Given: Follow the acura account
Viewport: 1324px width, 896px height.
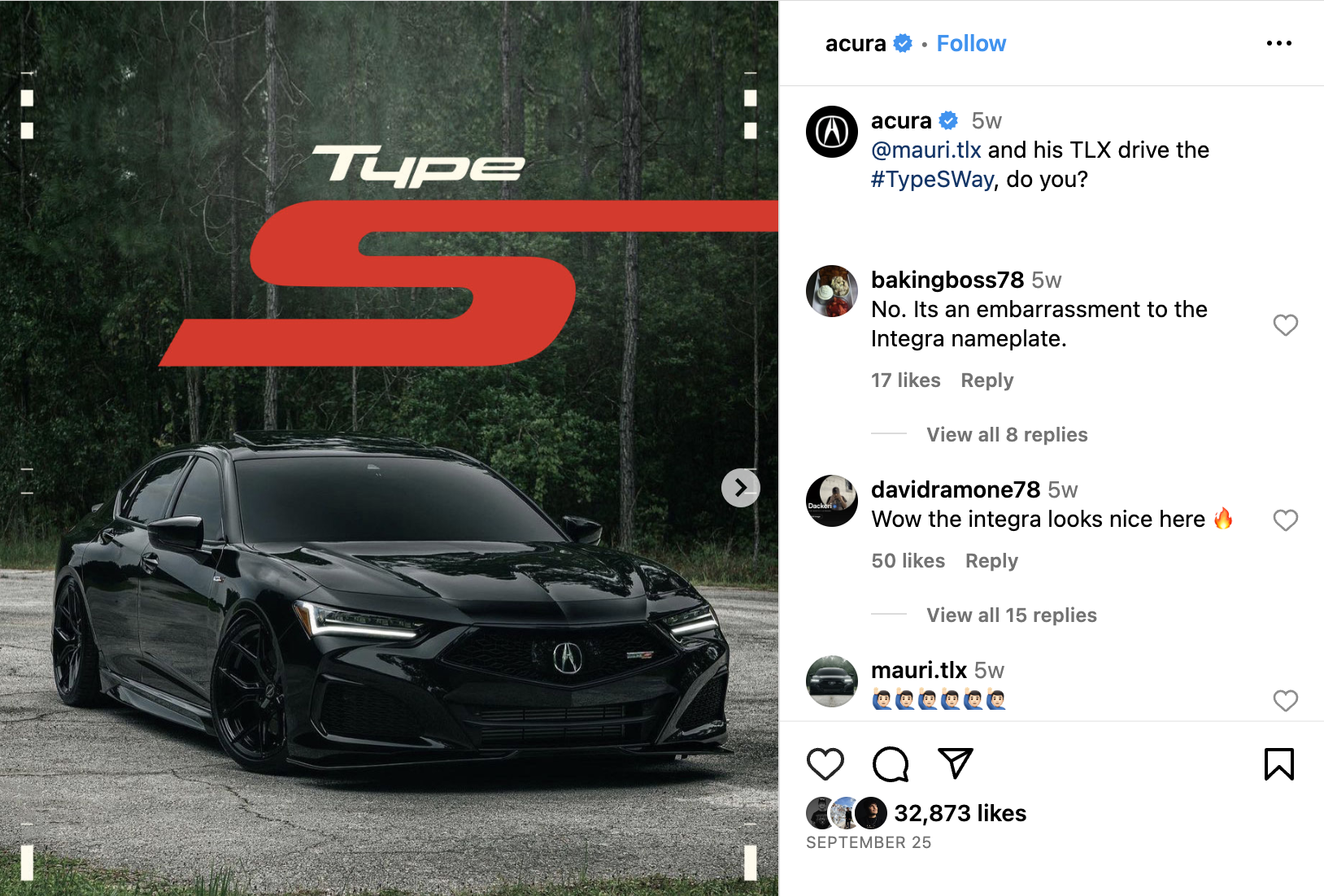Looking at the screenshot, I should pos(971,43).
